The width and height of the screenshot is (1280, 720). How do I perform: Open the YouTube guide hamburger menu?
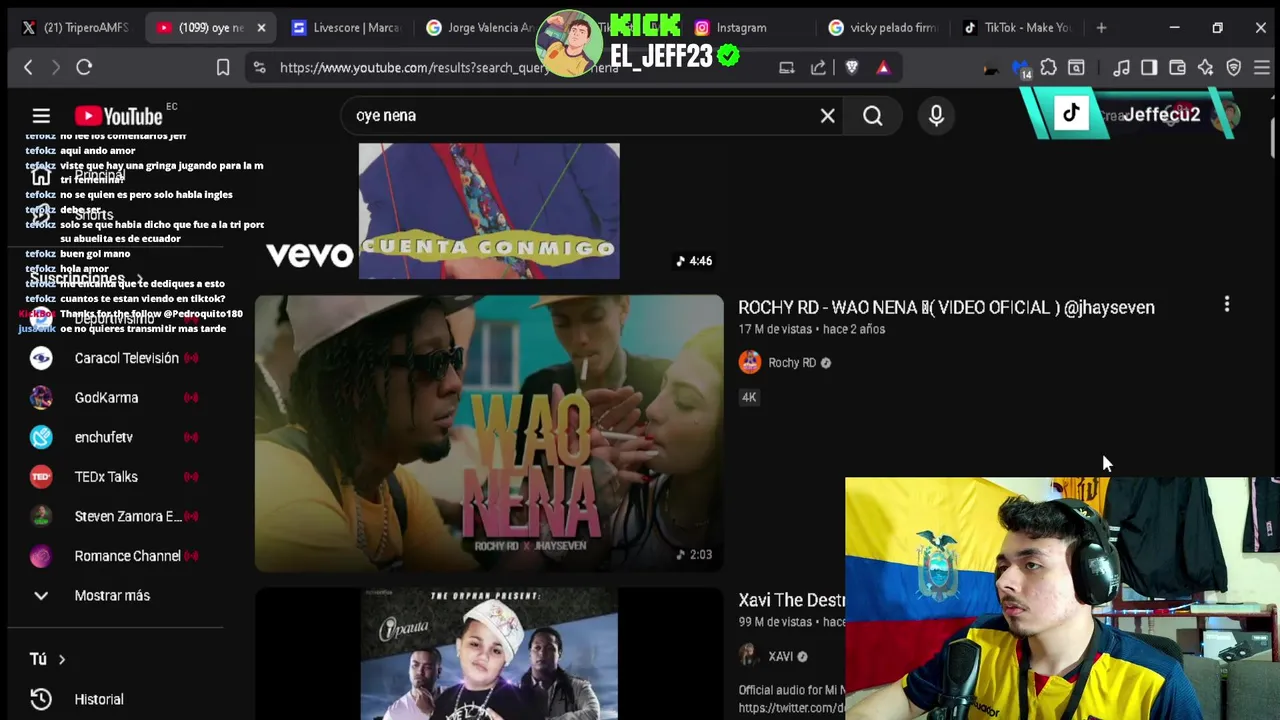coord(41,116)
